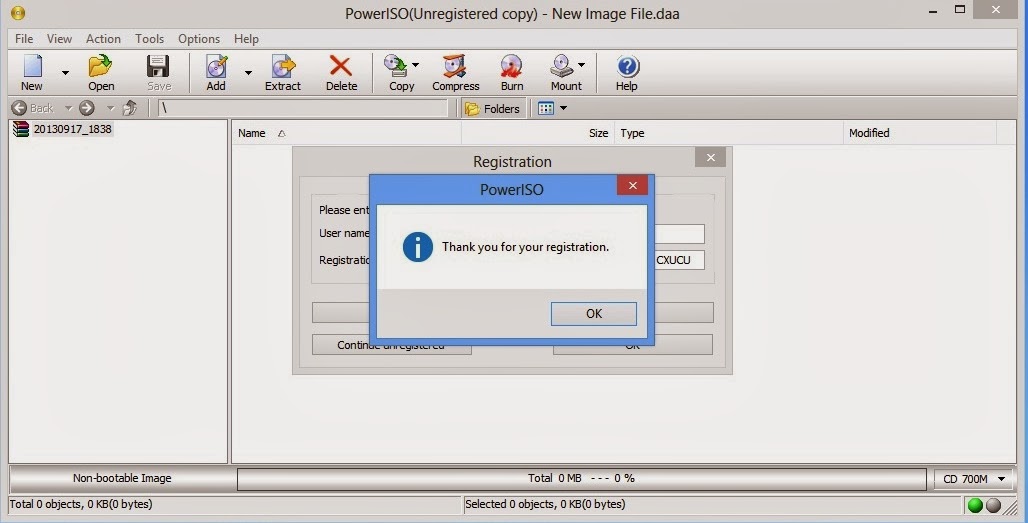Click the 'Thank you for your registration.' message

525,247
